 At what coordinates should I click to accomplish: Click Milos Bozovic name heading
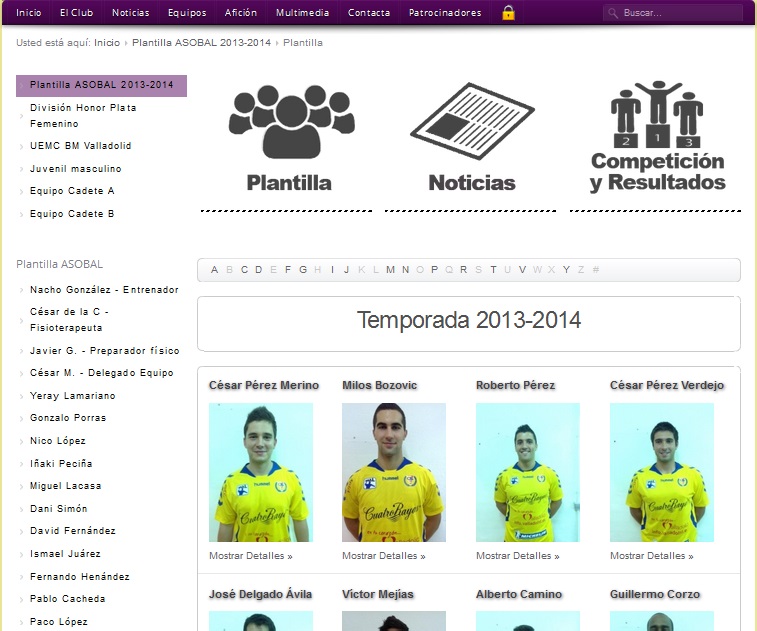point(379,385)
